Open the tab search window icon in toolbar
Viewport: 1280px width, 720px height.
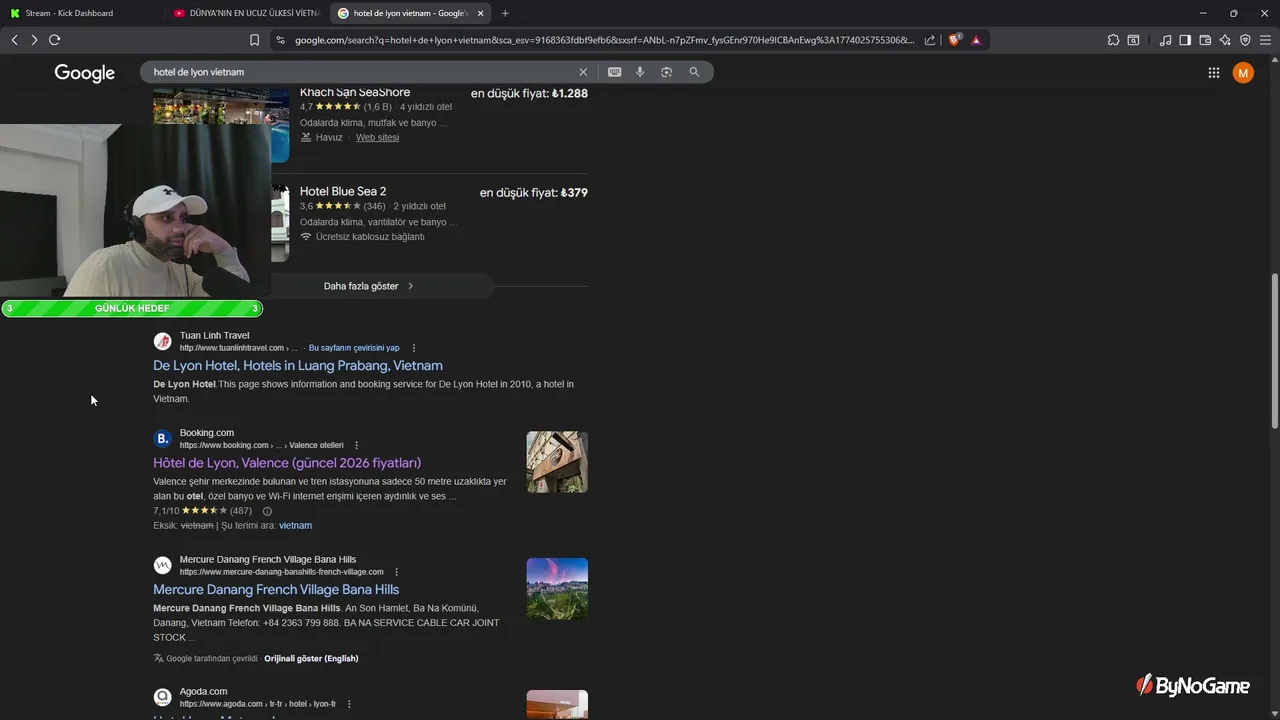coord(1133,40)
